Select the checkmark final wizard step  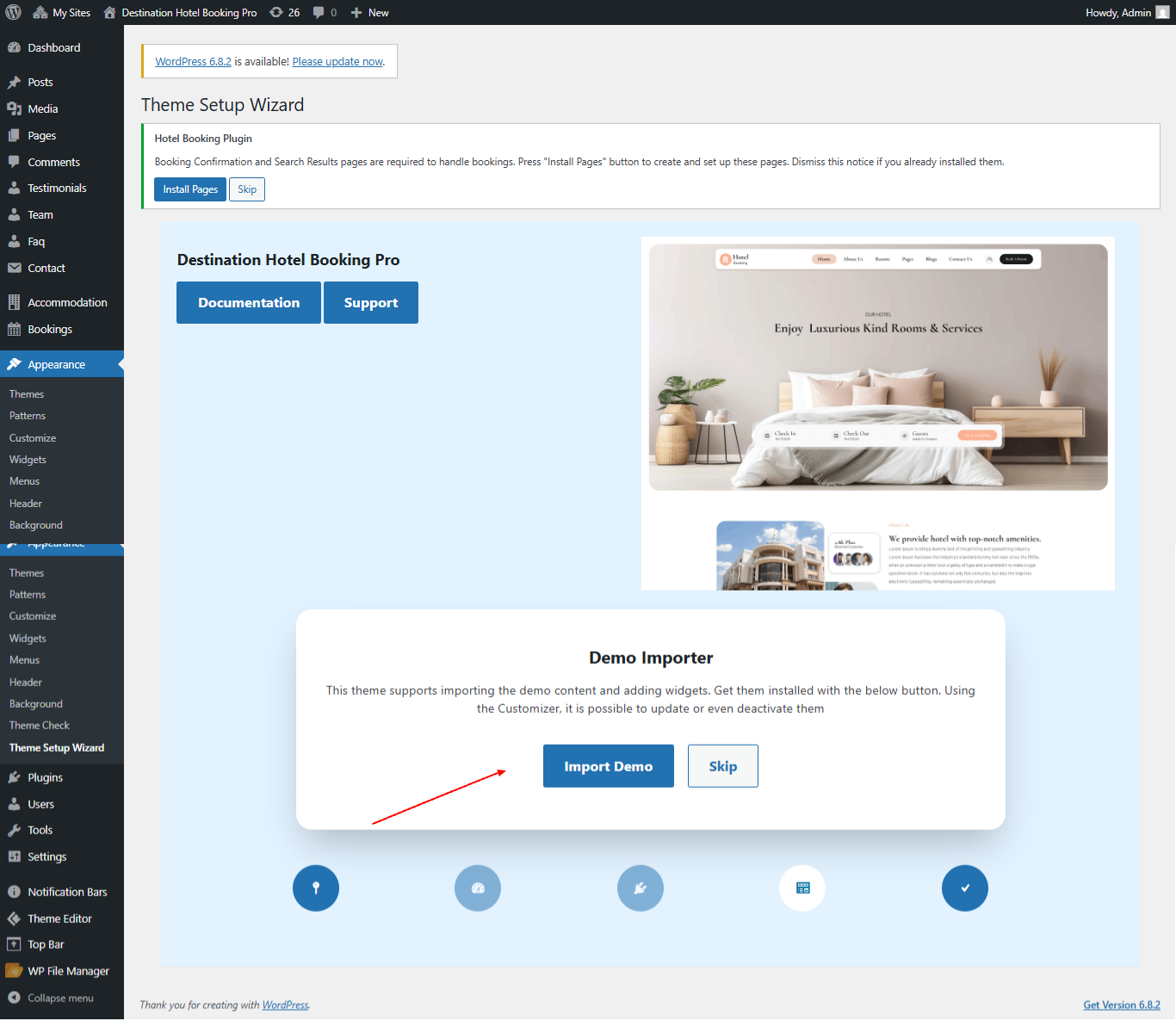(965, 888)
